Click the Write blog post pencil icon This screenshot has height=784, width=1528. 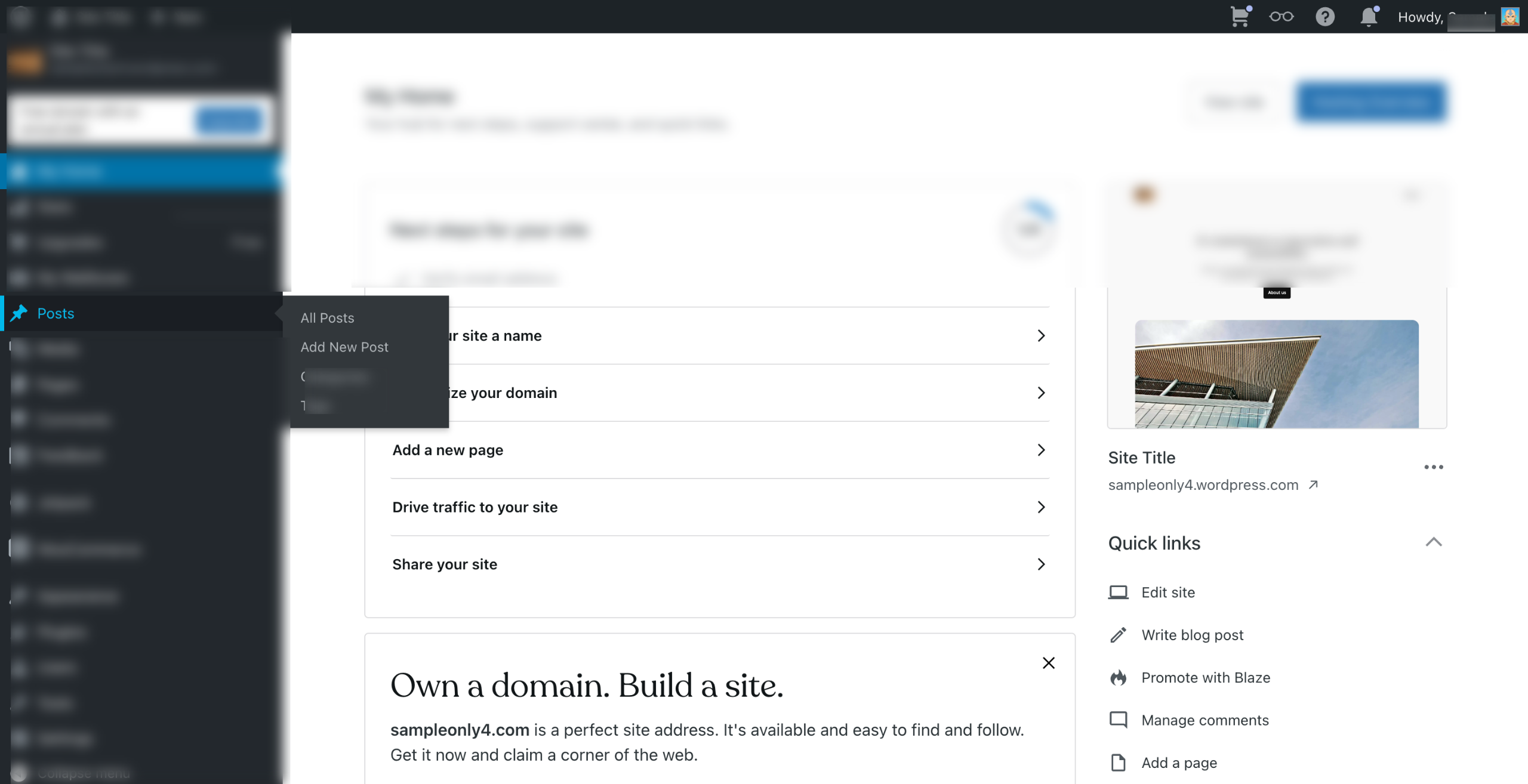tap(1118, 635)
